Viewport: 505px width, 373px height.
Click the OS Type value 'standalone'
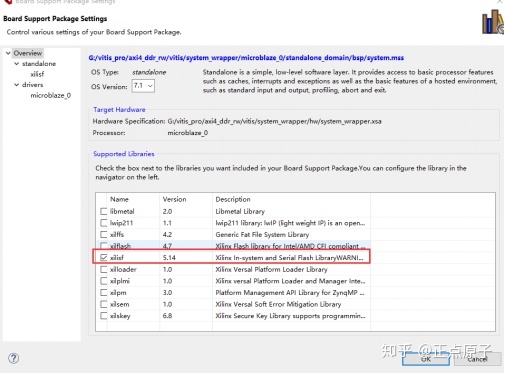[x=149, y=72]
